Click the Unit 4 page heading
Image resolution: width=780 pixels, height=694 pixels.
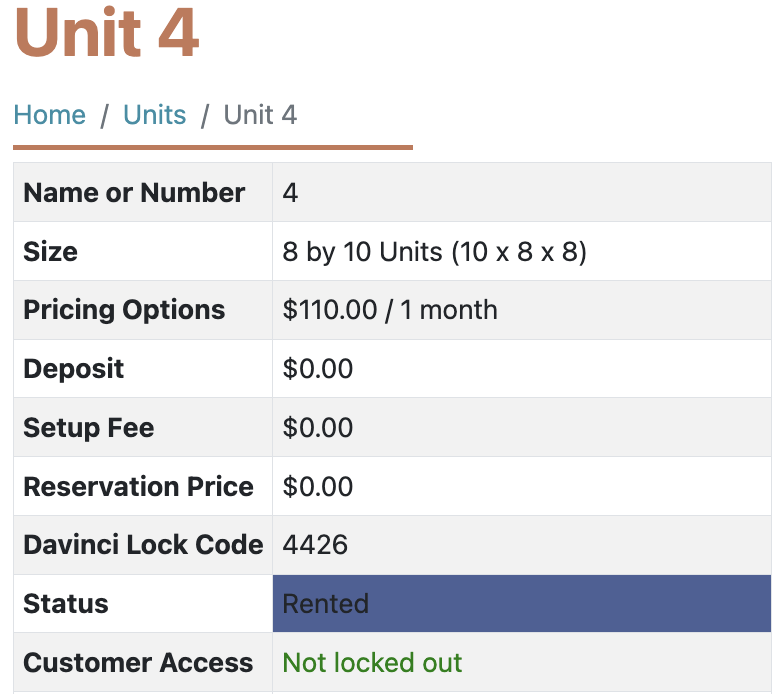(x=106, y=33)
